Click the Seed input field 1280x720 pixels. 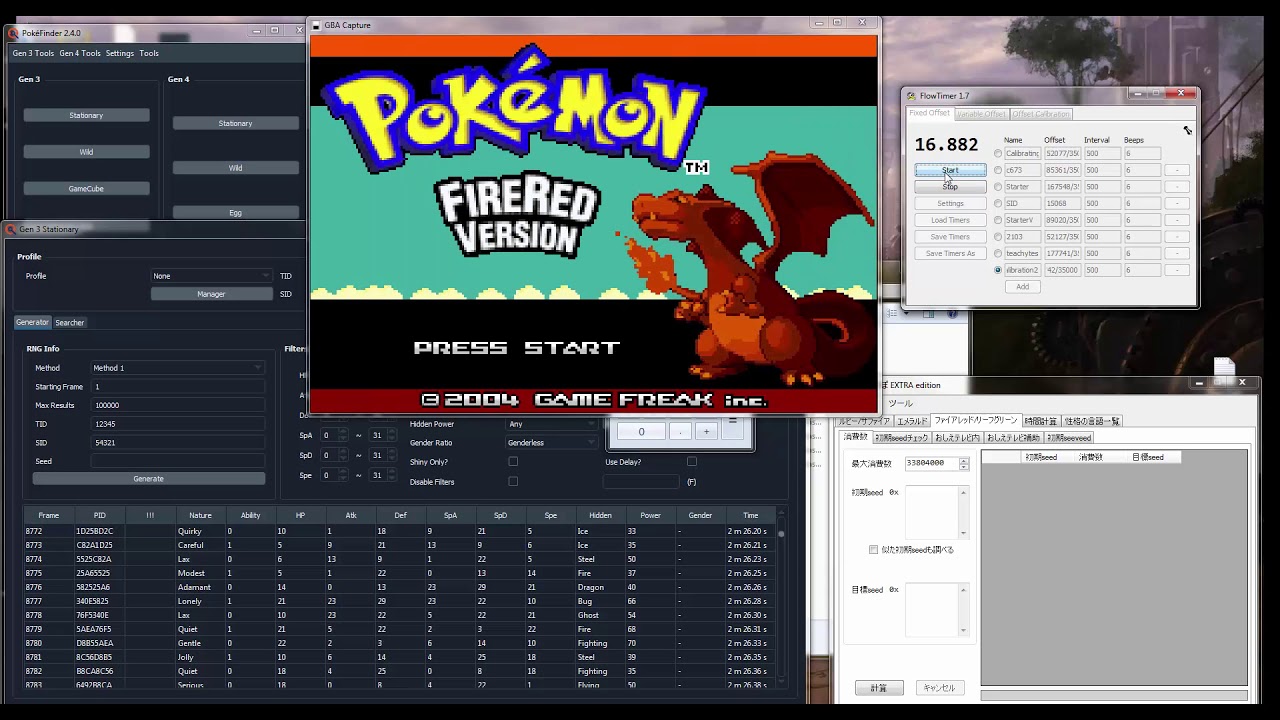click(177, 461)
